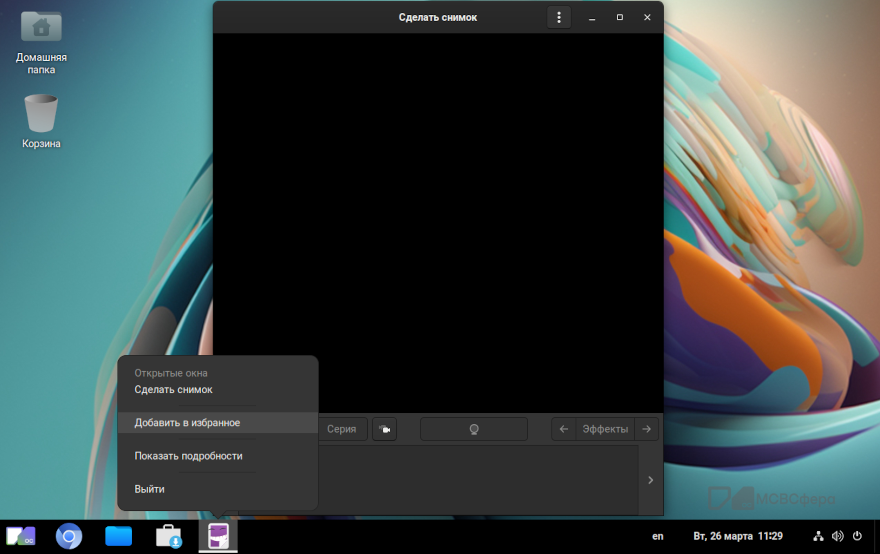Open Chromium browser from the taskbar
Viewport: 880px width, 554px height.
[x=69, y=536]
